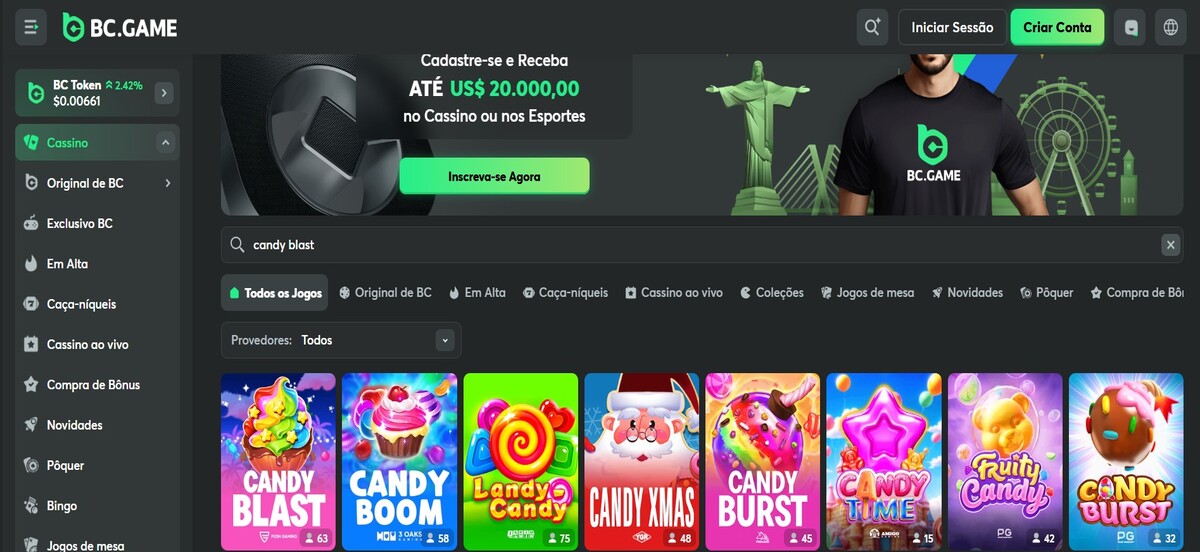1200x552 pixels.
Task: Open the search icon in top bar
Action: coord(873,27)
